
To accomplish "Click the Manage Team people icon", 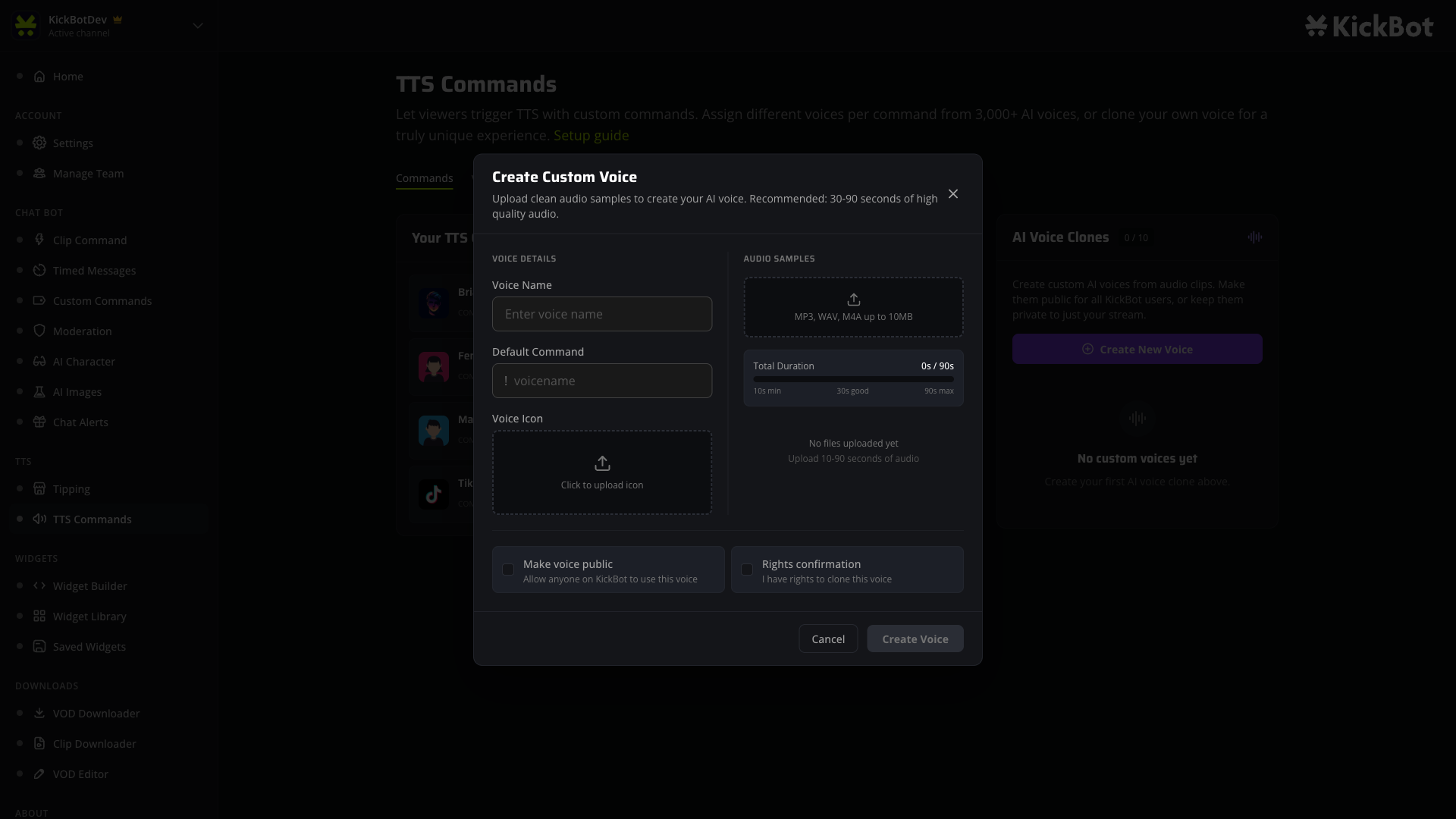I will [x=39, y=174].
